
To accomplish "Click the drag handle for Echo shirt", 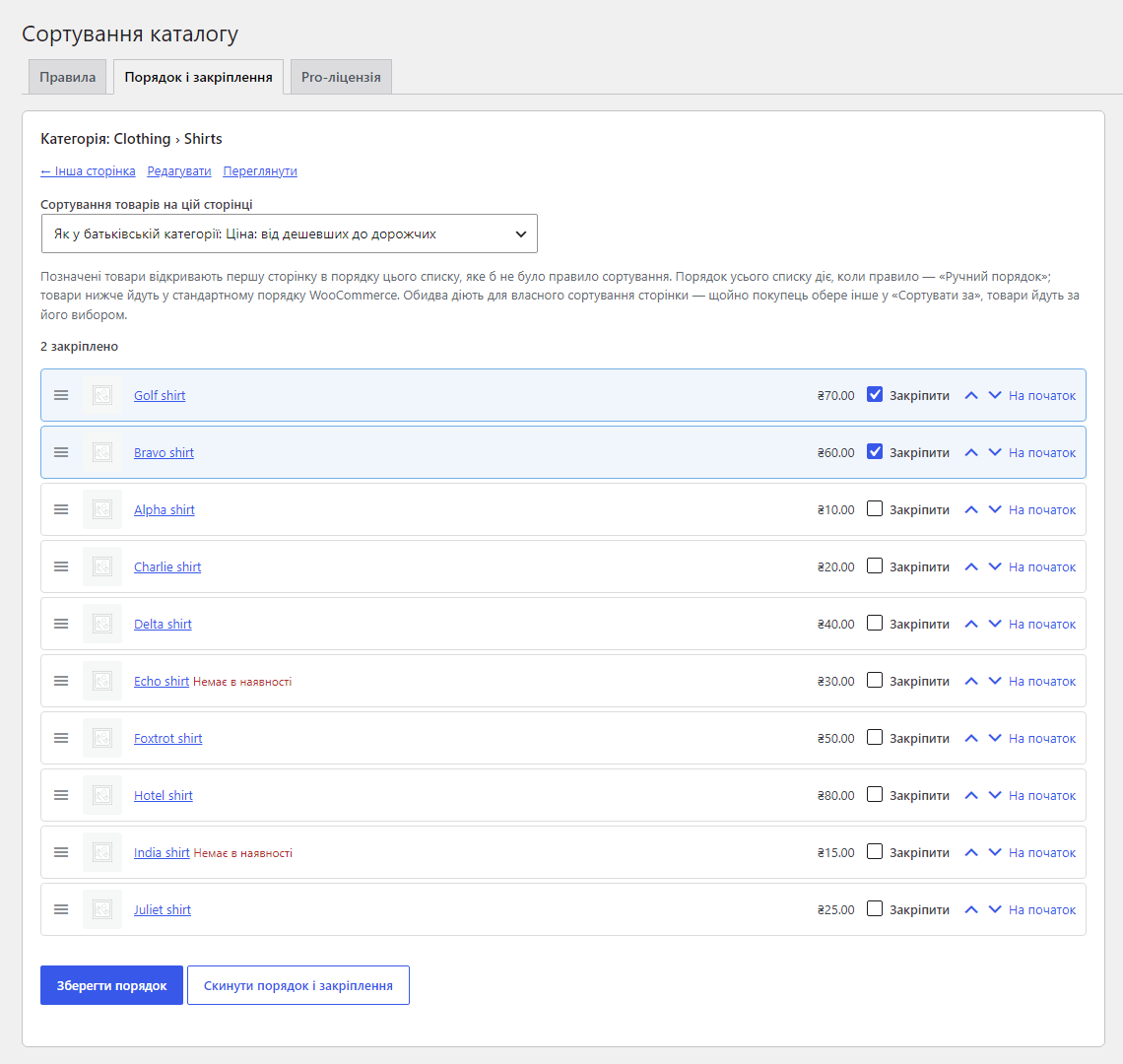I will (61, 682).
